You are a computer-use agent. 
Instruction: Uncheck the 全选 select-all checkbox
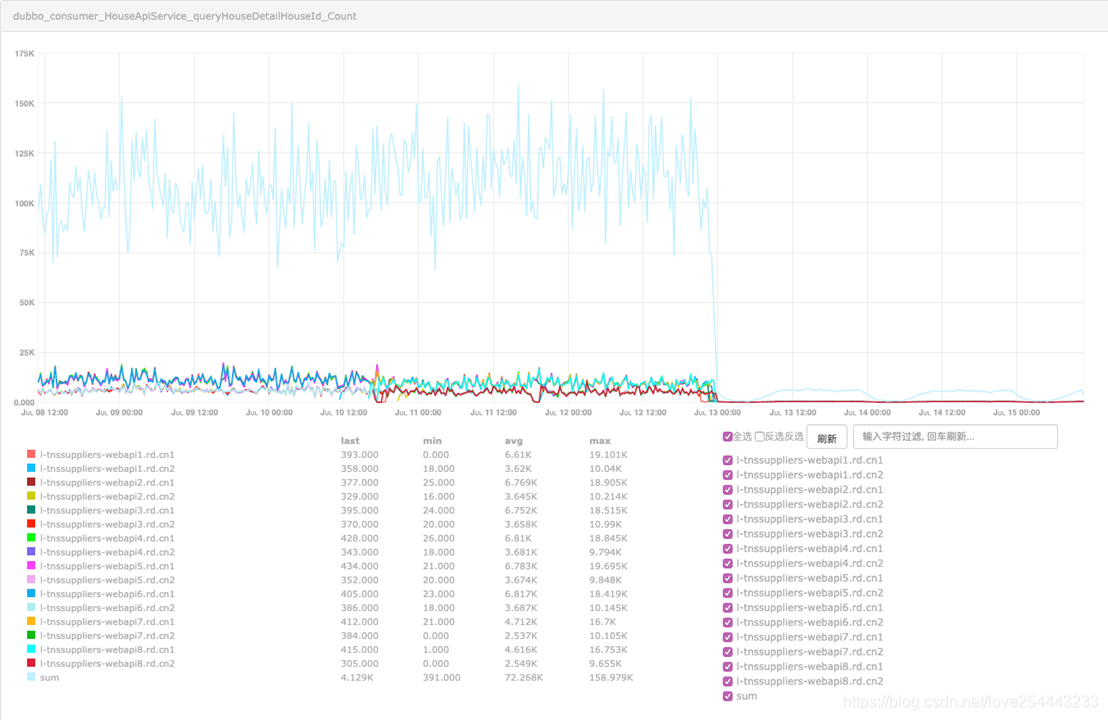[x=727, y=437]
